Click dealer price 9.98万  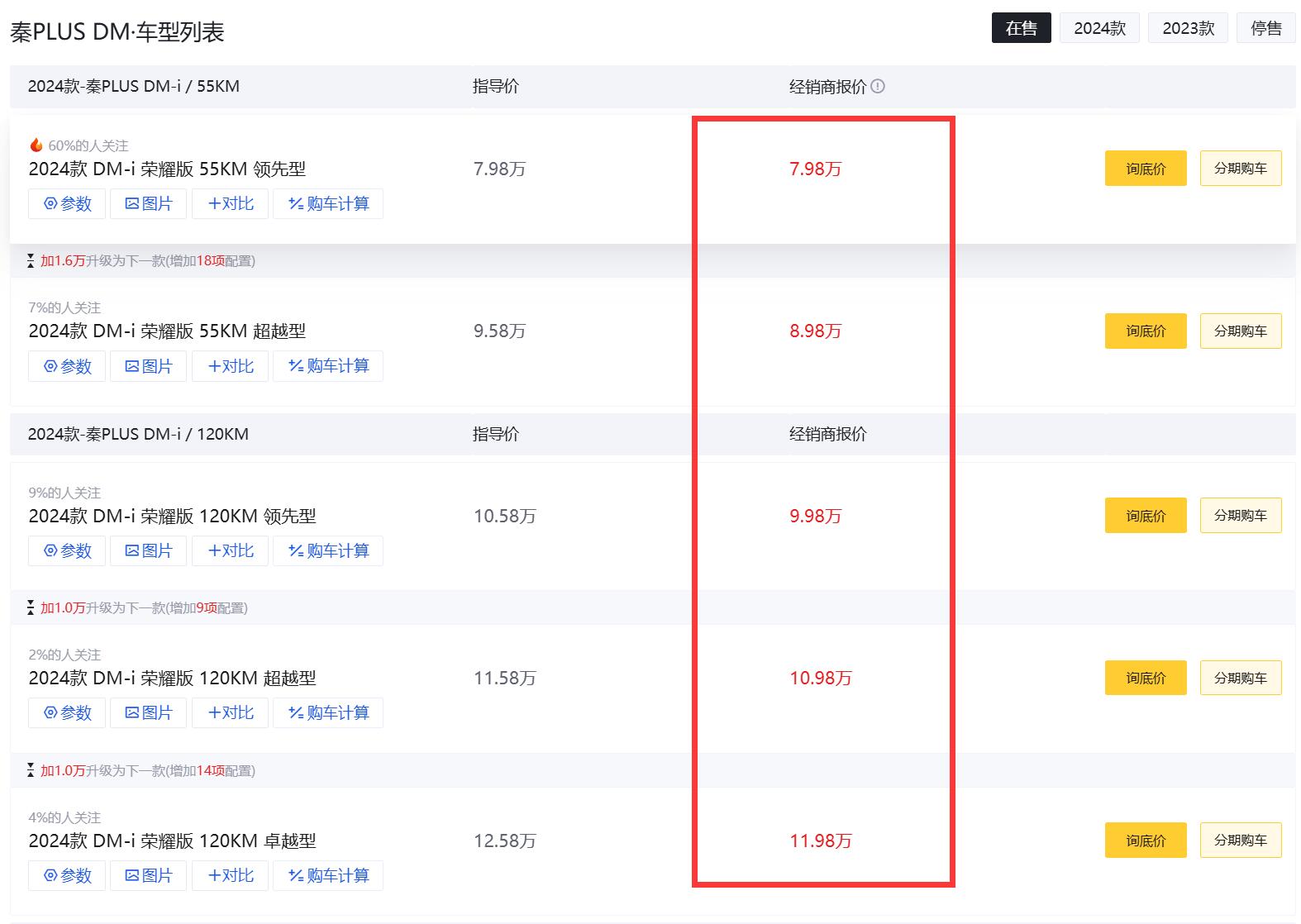pyautogui.click(x=815, y=517)
